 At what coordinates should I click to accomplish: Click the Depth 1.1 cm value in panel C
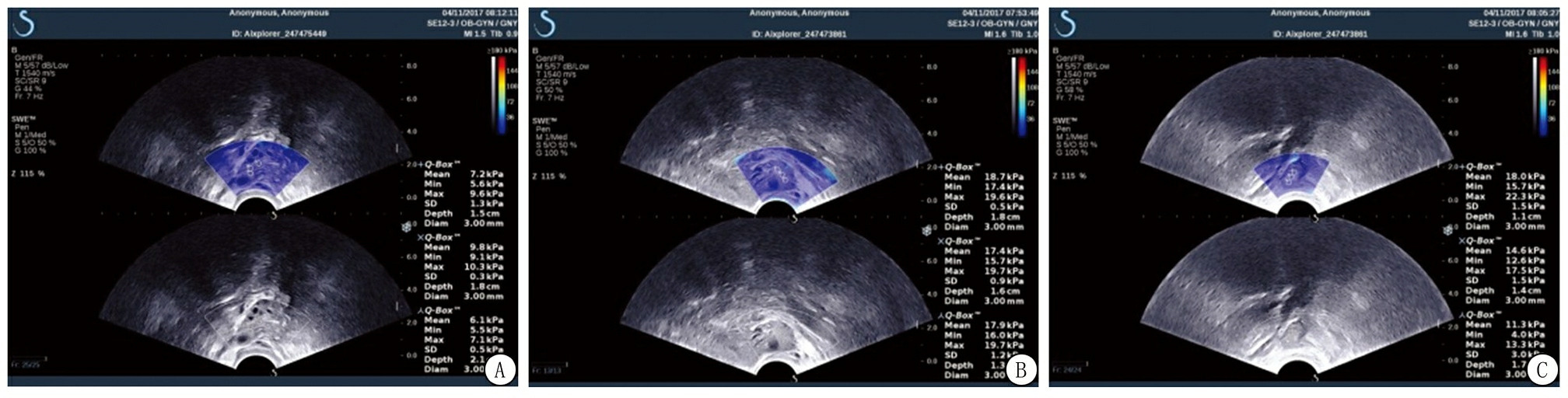click(1526, 216)
